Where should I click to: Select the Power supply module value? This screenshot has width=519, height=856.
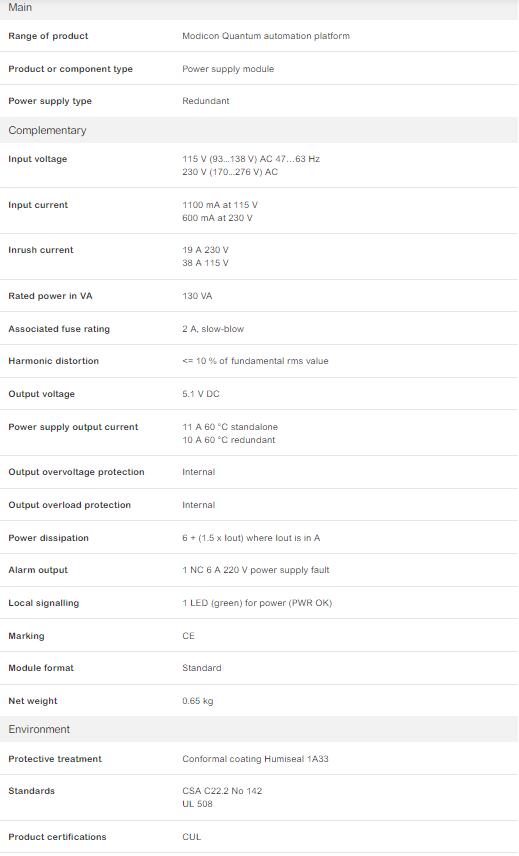(x=228, y=69)
